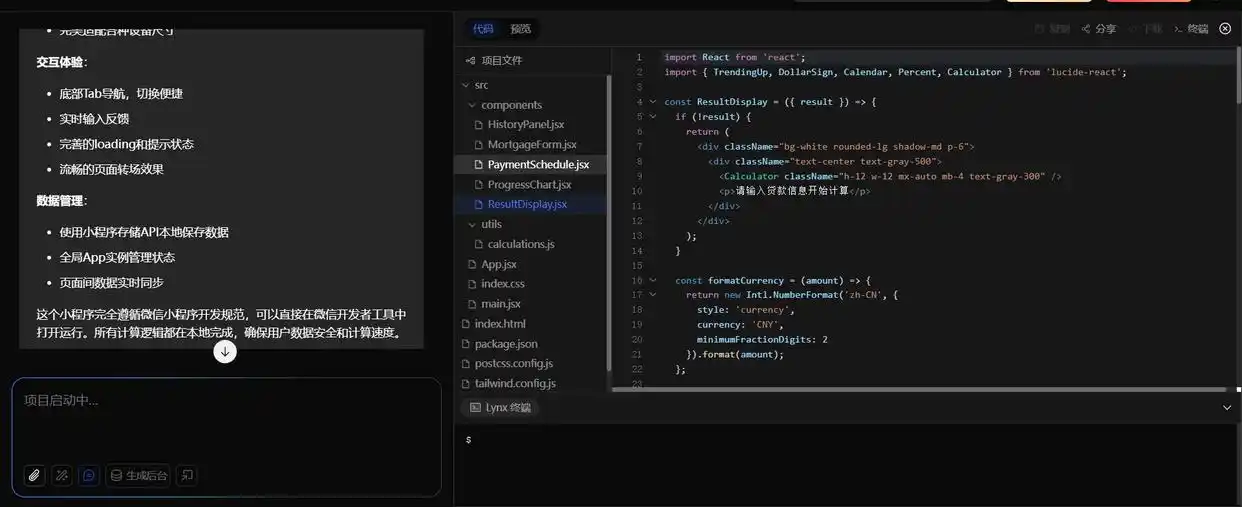1242x507 pixels.
Task: Click the formatCurrency function name
Action: tap(748, 280)
